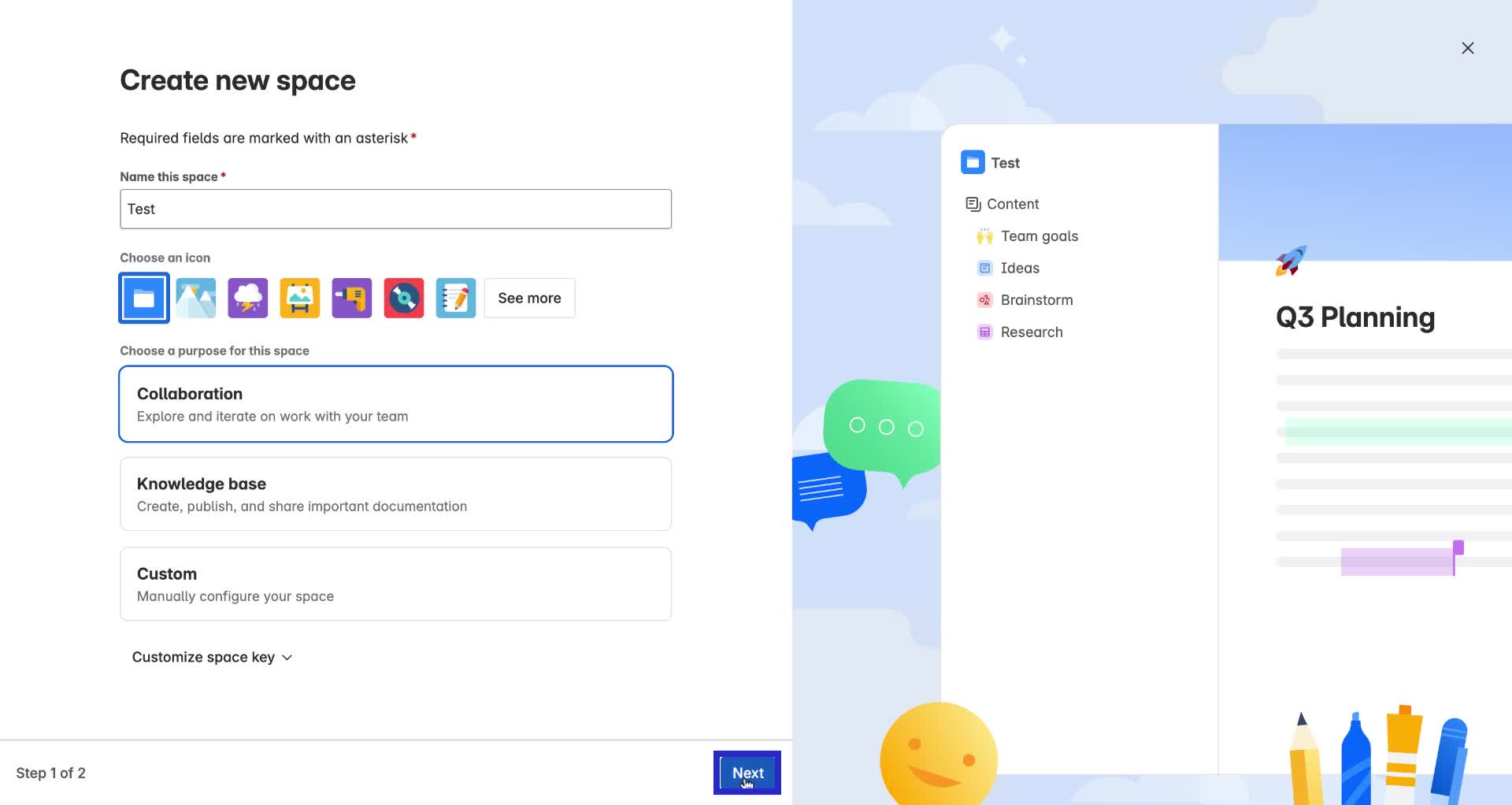Choose the purple megaphone icon

(351, 298)
